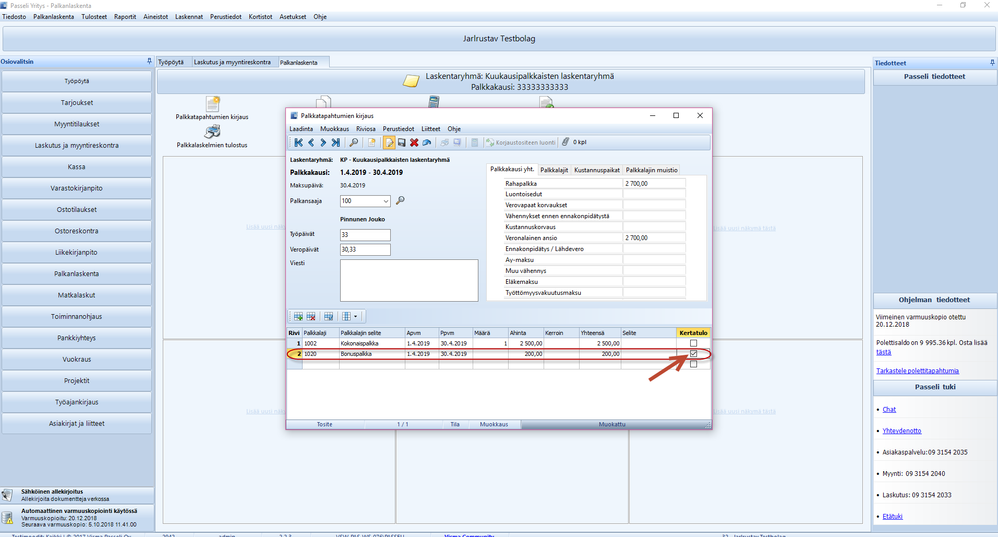Screen dimensions: 998x537
Task: Pin the Tiedotteet panel
Action: pyautogui.click(x=992, y=62)
